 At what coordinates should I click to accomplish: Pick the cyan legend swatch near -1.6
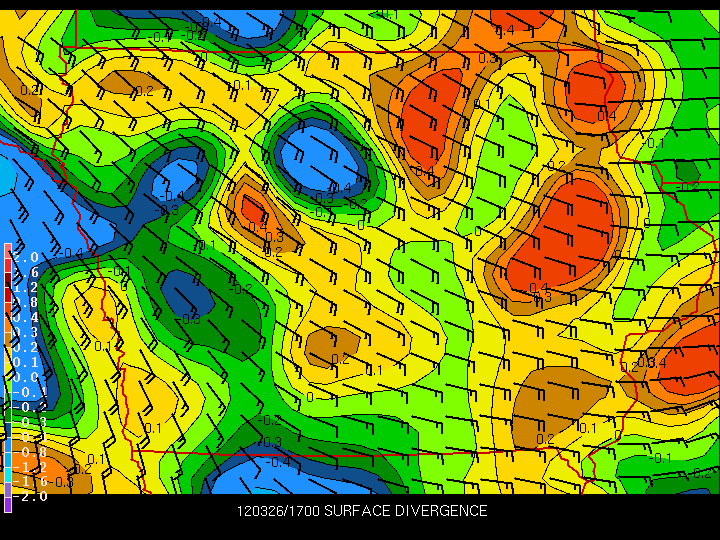(8, 475)
